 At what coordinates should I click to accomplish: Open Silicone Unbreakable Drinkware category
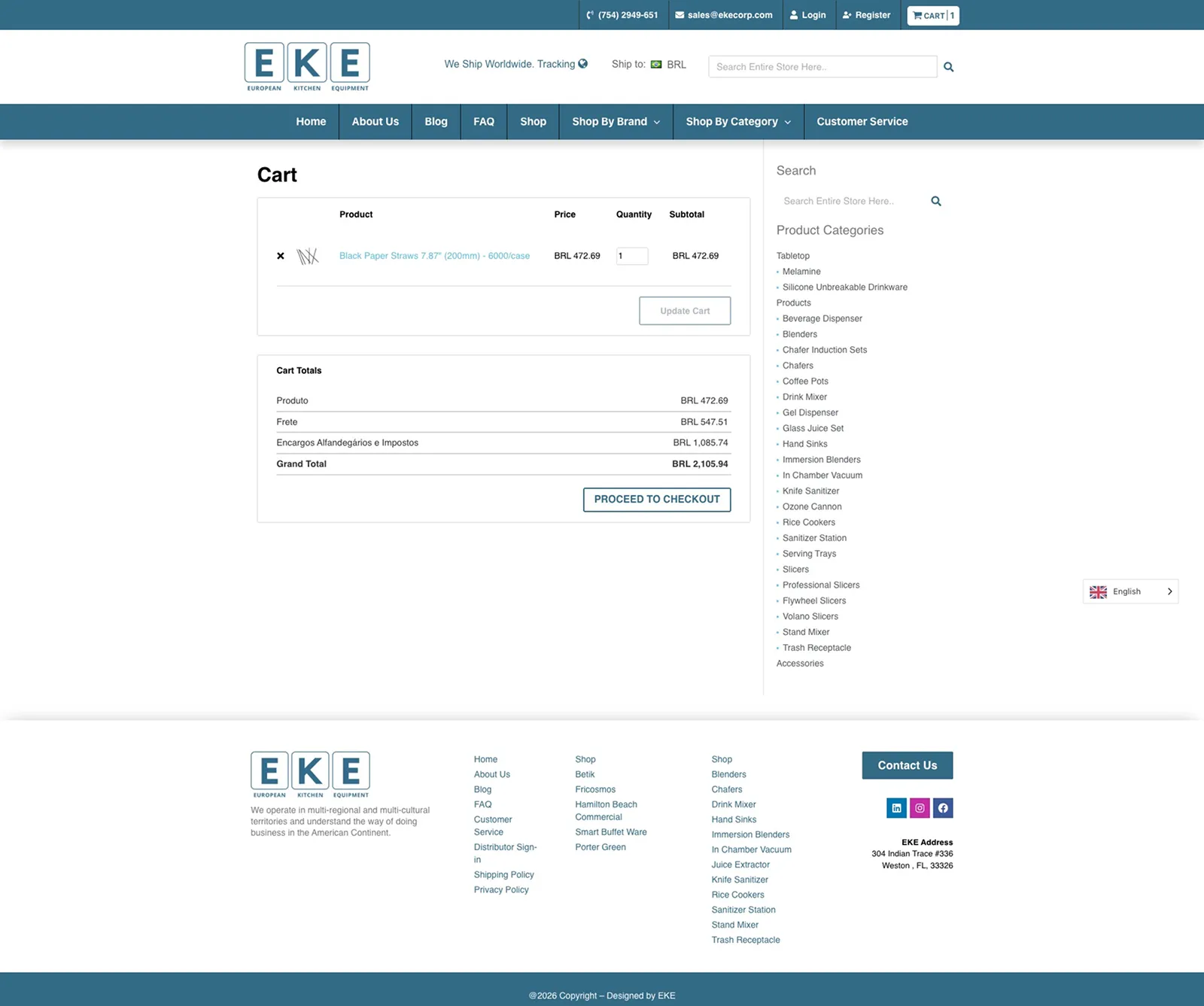pyautogui.click(x=845, y=287)
